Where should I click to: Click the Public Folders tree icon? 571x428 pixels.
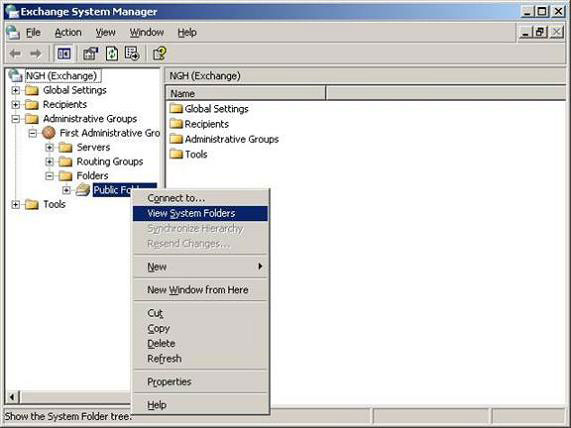(83, 190)
